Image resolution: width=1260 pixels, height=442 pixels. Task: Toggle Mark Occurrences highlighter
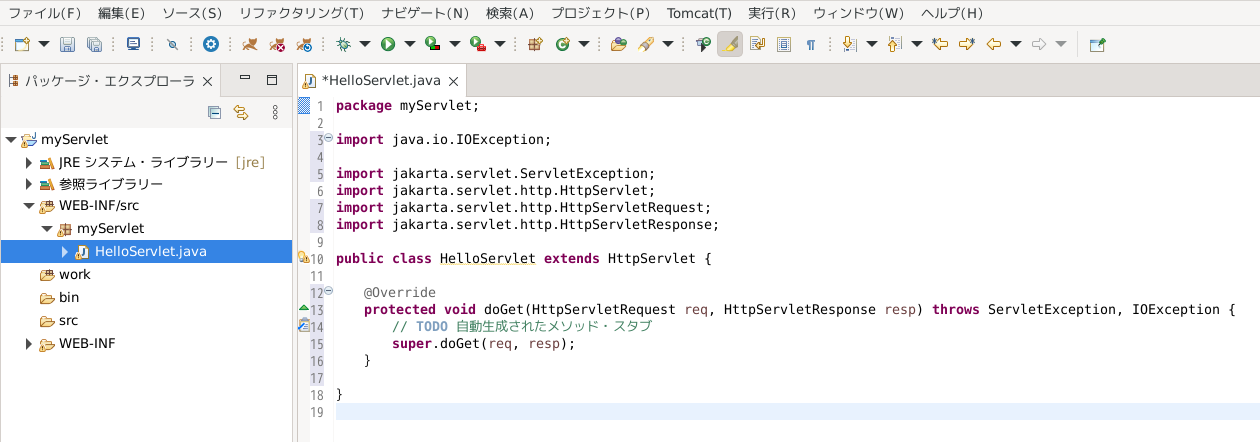coord(730,44)
